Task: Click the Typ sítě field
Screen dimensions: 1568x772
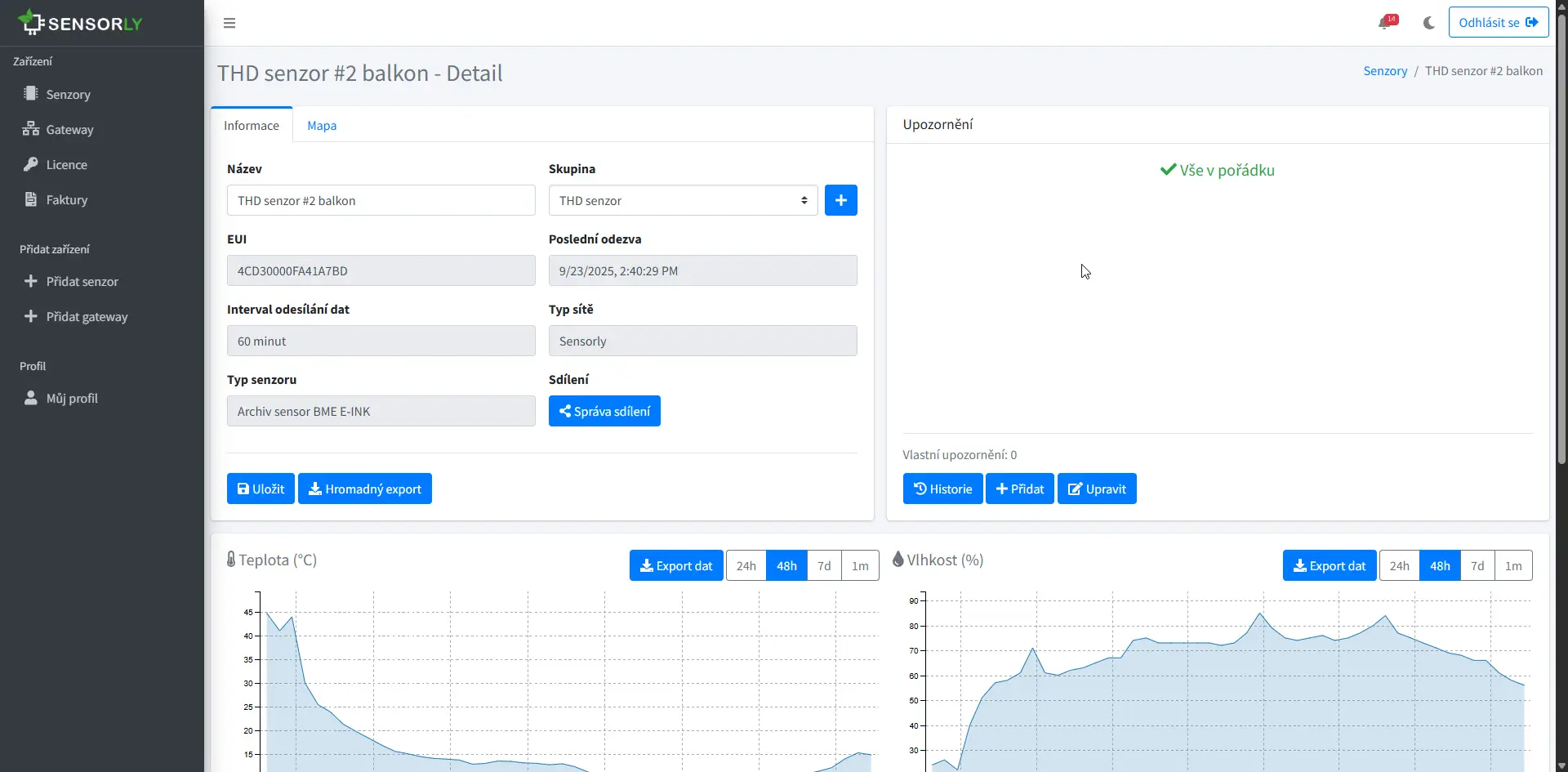Action: click(703, 341)
